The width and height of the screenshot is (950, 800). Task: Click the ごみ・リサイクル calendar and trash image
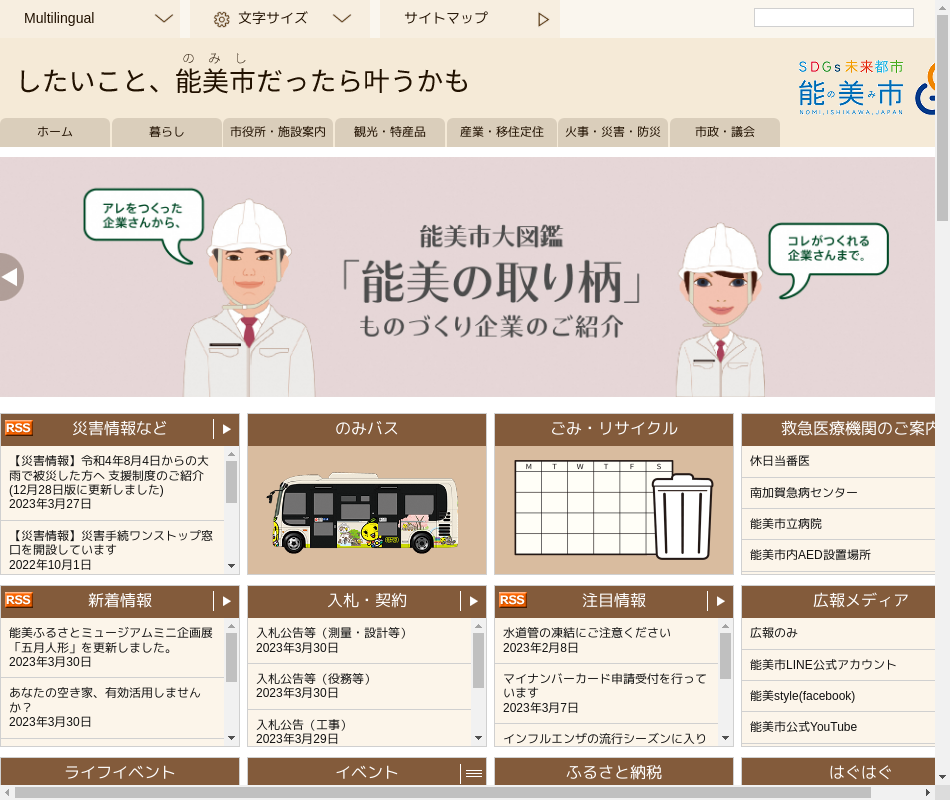pos(613,510)
